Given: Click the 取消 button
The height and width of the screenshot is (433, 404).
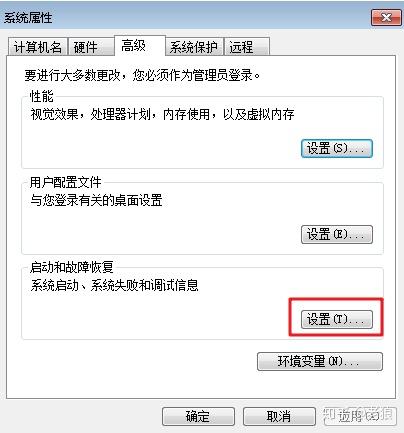Looking at the screenshot, I should (279, 416).
